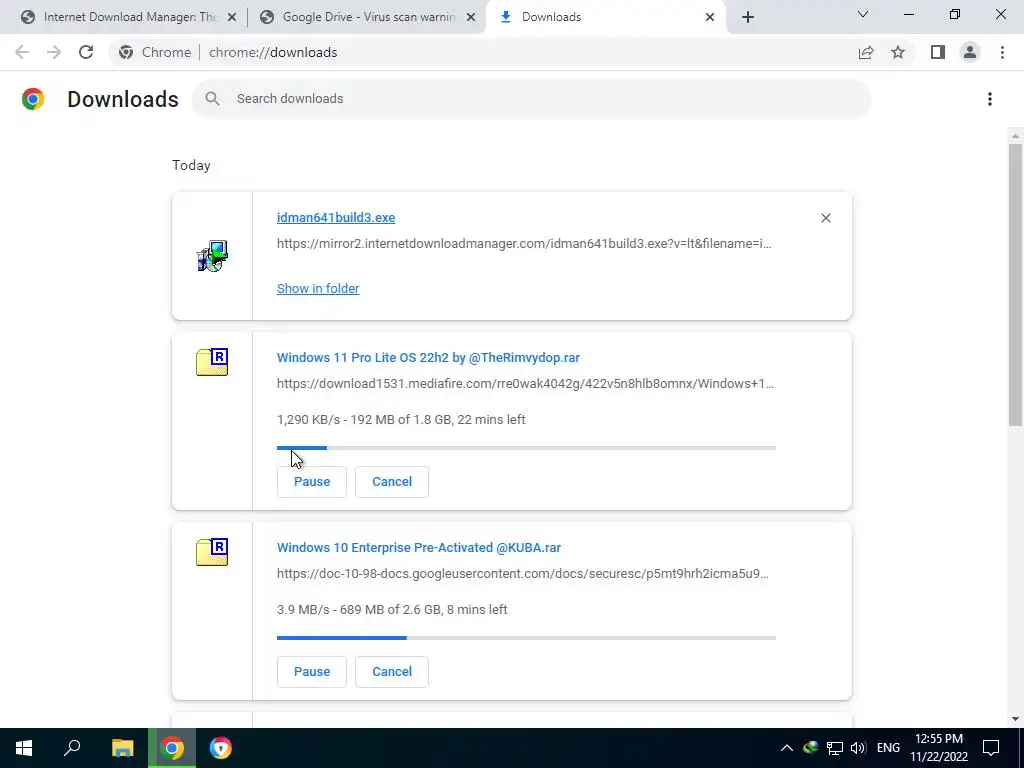Open Chrome's three-dot main menu
The image size is (1024, 768).
tap(1002, 52)
